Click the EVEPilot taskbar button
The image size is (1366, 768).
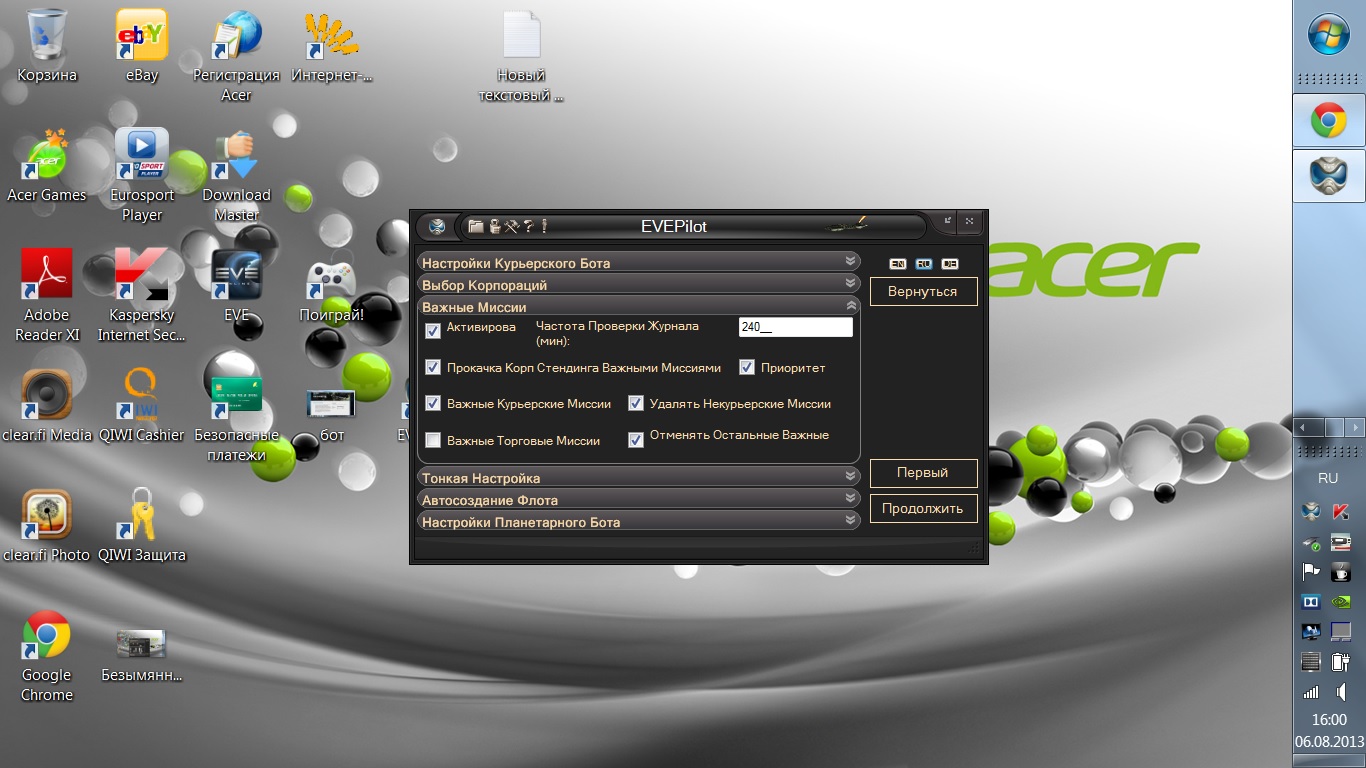[x=1329, y=176]
